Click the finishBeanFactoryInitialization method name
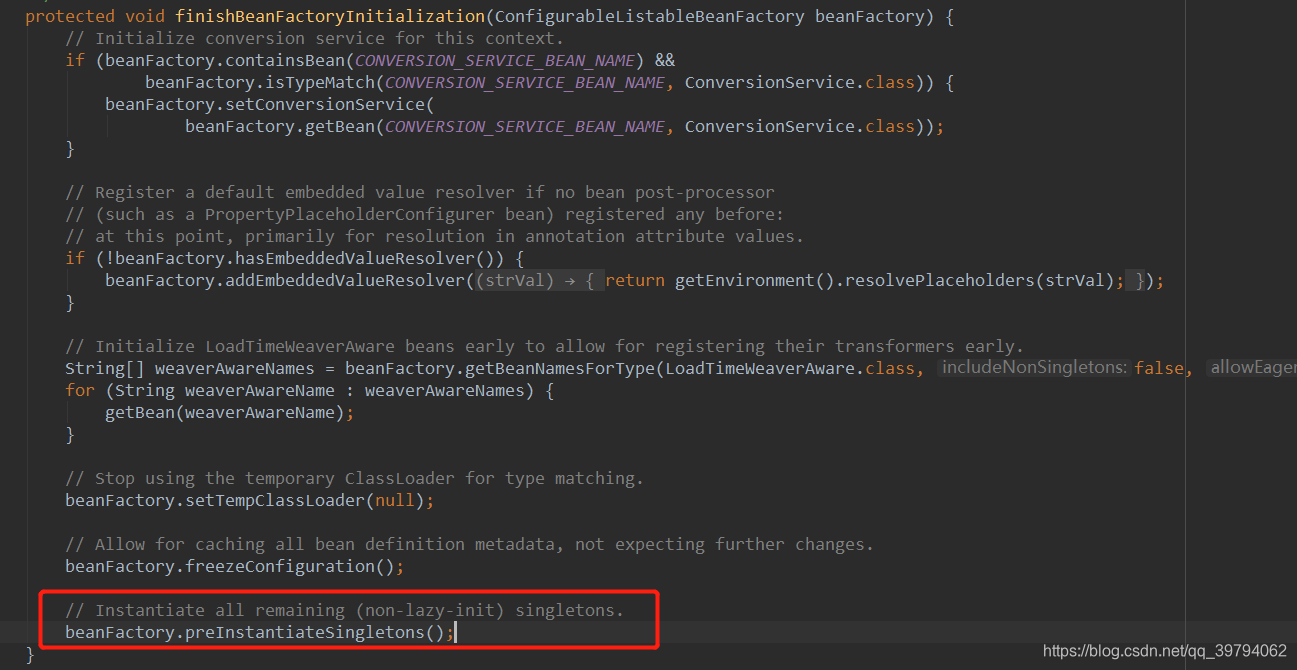 [x=330, y=16]
